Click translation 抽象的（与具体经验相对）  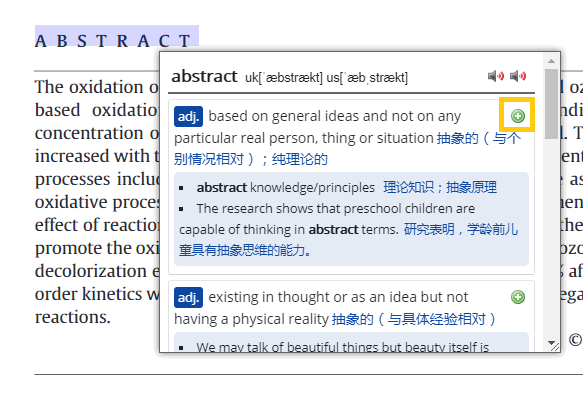(x=413, y=319)
